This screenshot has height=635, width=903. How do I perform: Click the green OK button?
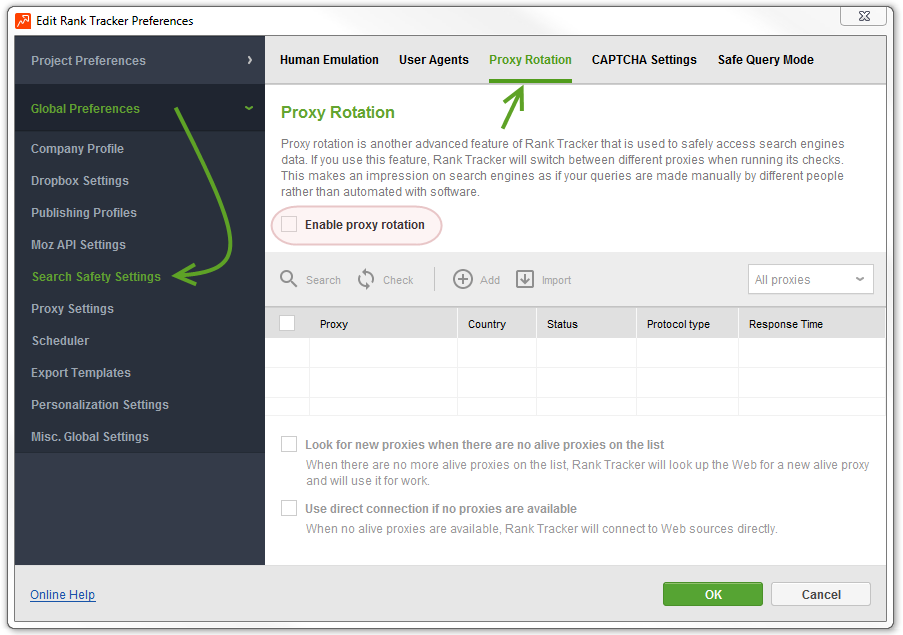coord(713,594)
